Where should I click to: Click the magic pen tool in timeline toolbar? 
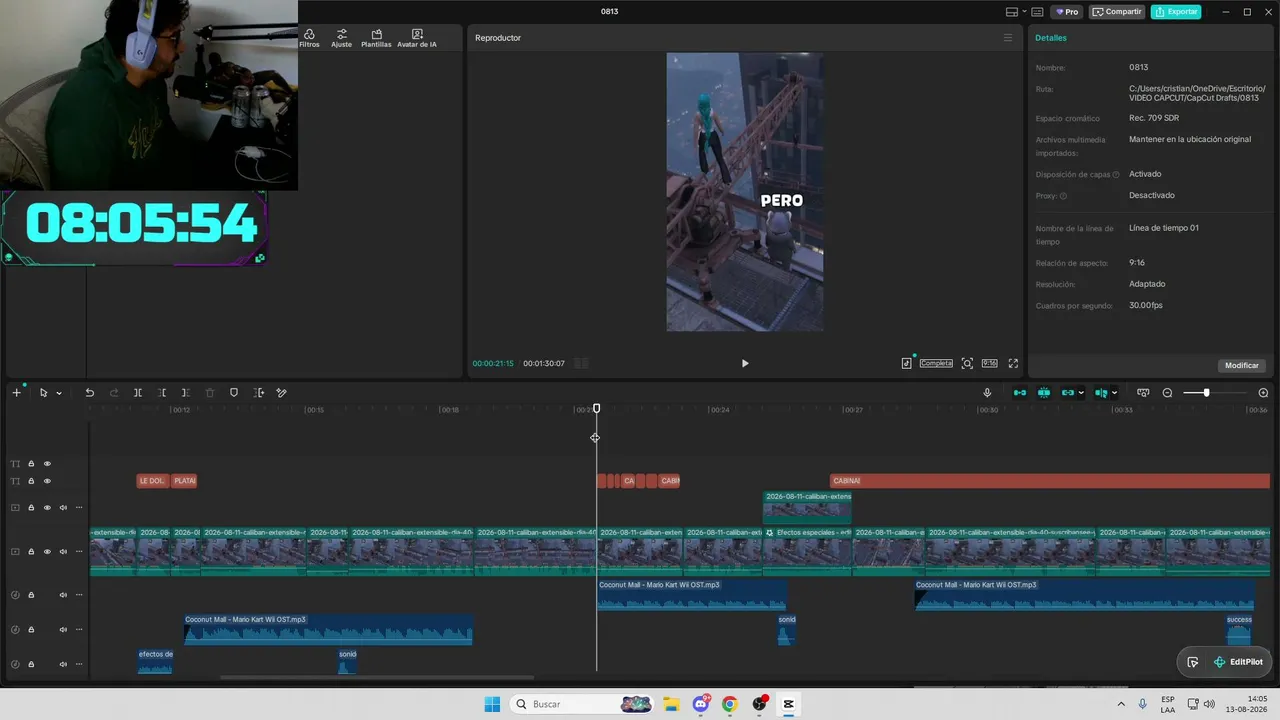click(282, 393)
